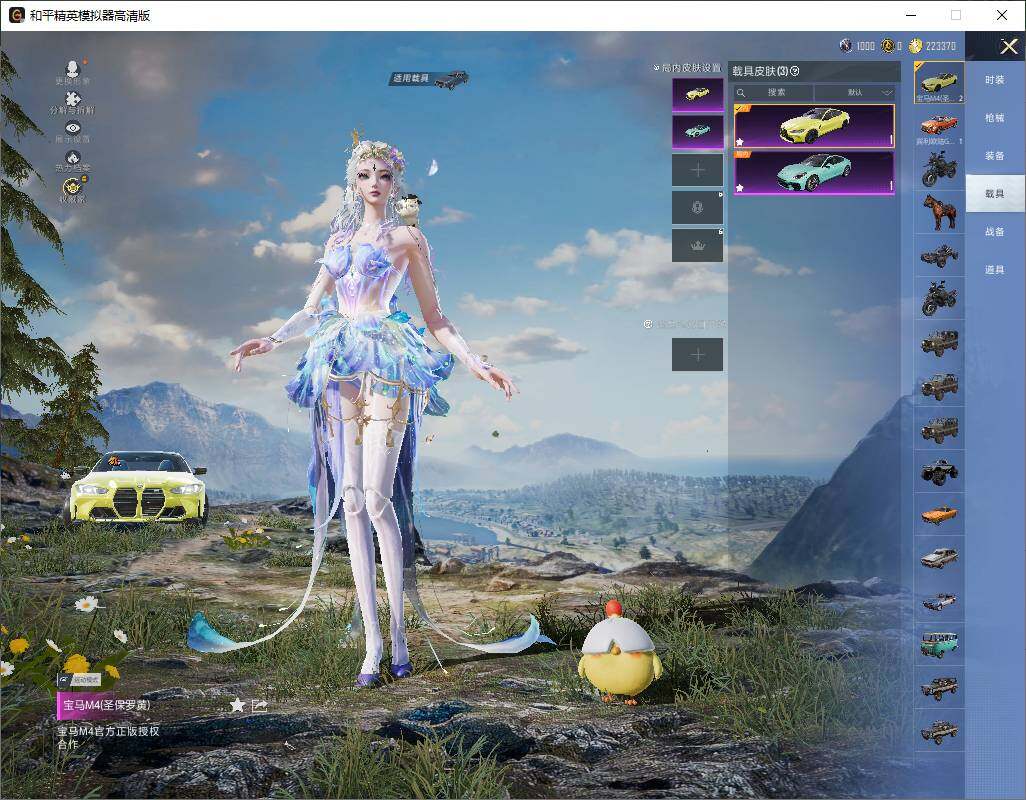Click the emulator app icon in title bar
This screenshot has height=800, width=1026.
point(16,15)
